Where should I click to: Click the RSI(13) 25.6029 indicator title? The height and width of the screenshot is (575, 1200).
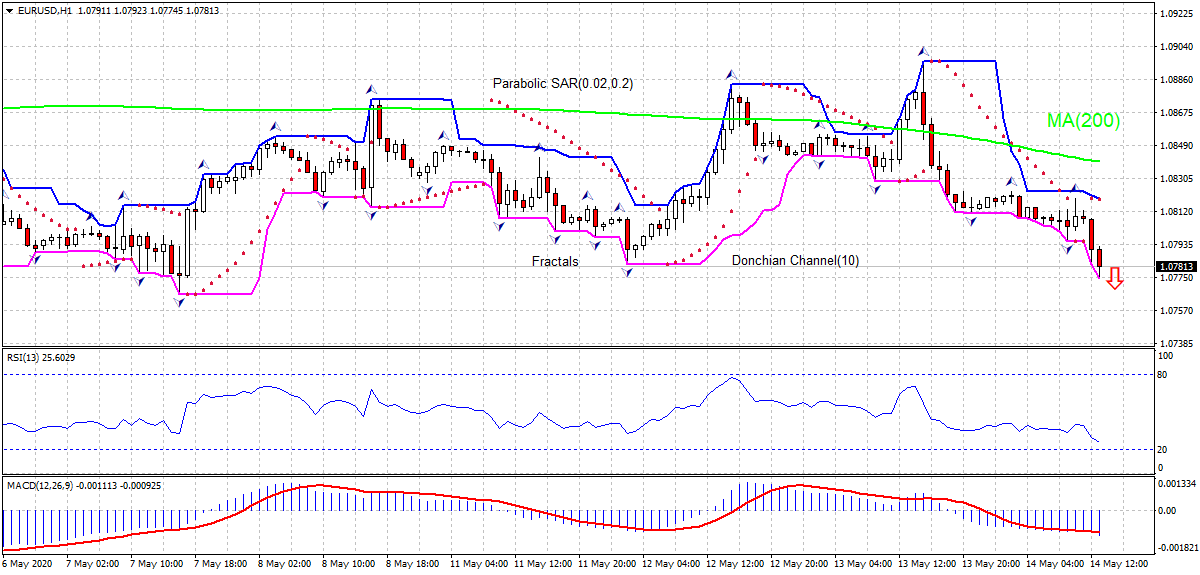[x=41, y=357]
